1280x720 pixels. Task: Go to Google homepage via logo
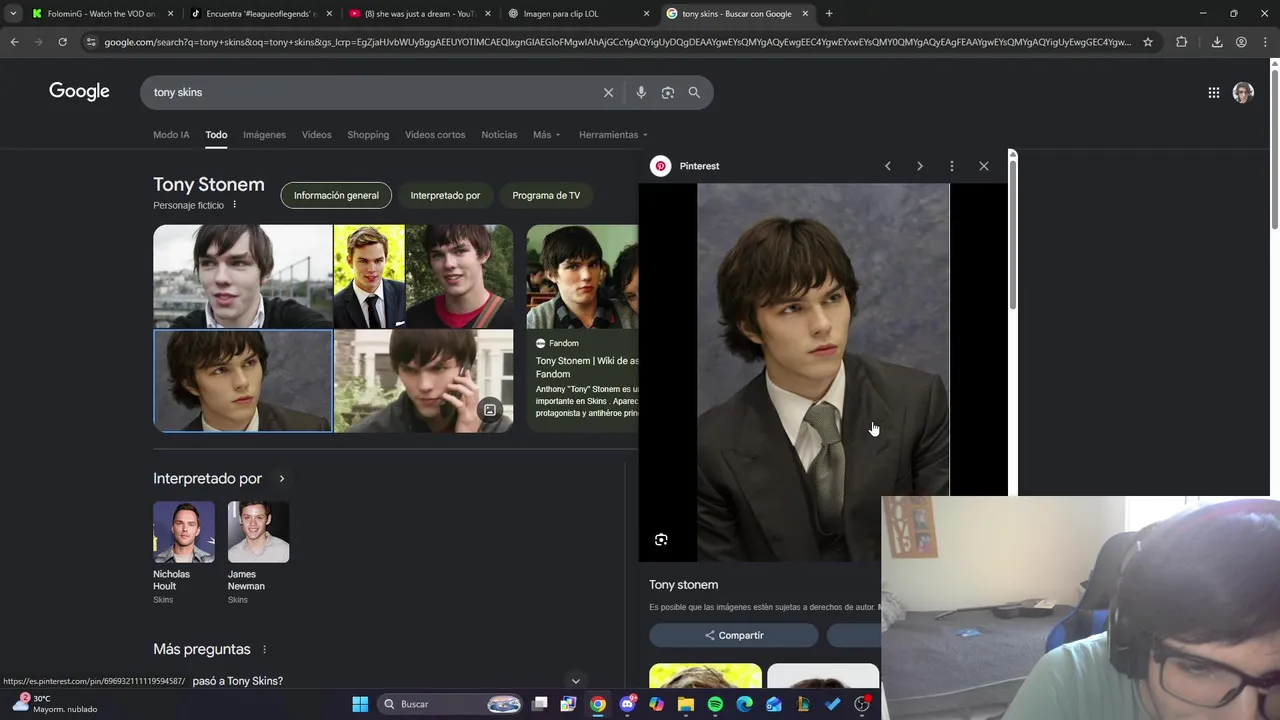coord(79,92)
